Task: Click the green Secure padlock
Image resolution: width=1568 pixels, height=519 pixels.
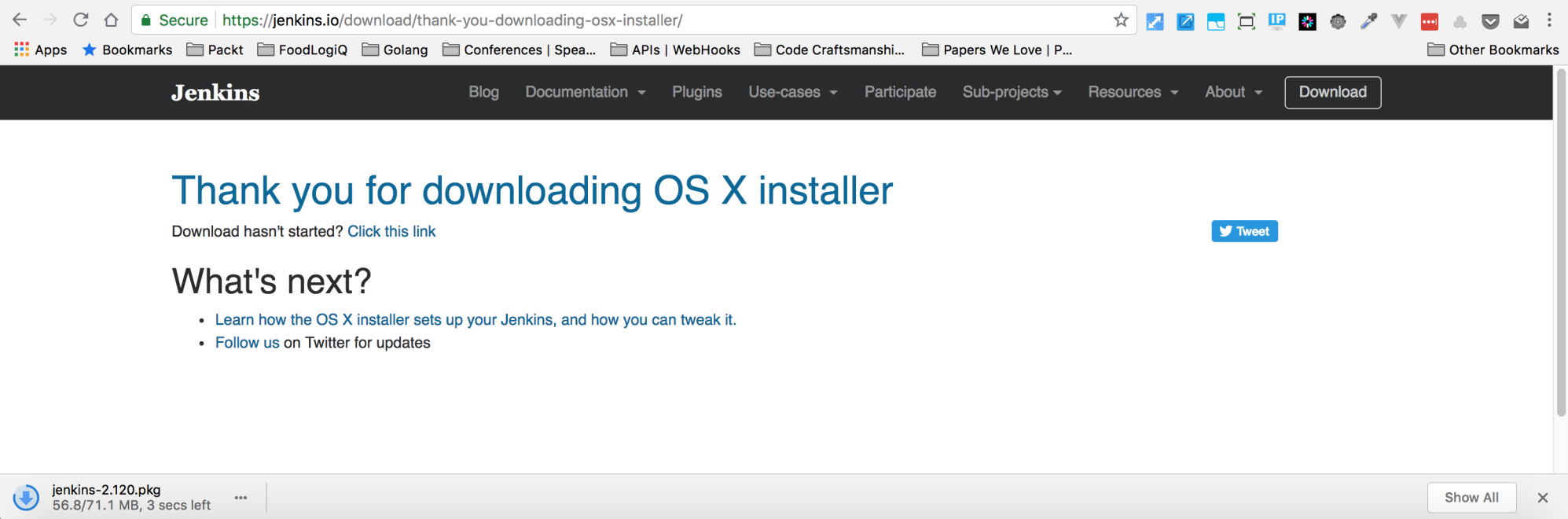Action: pyautogui.click(x=146, y=20)
